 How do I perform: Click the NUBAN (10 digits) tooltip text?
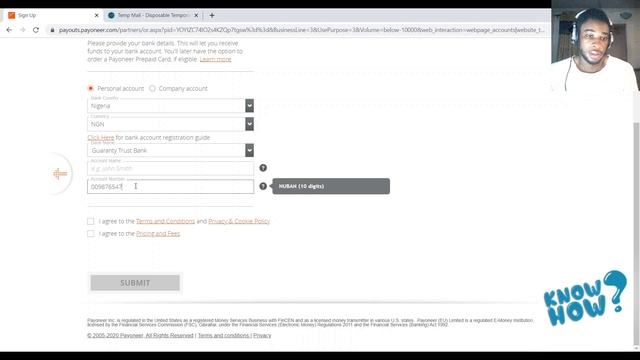click(x=301, y=186)
